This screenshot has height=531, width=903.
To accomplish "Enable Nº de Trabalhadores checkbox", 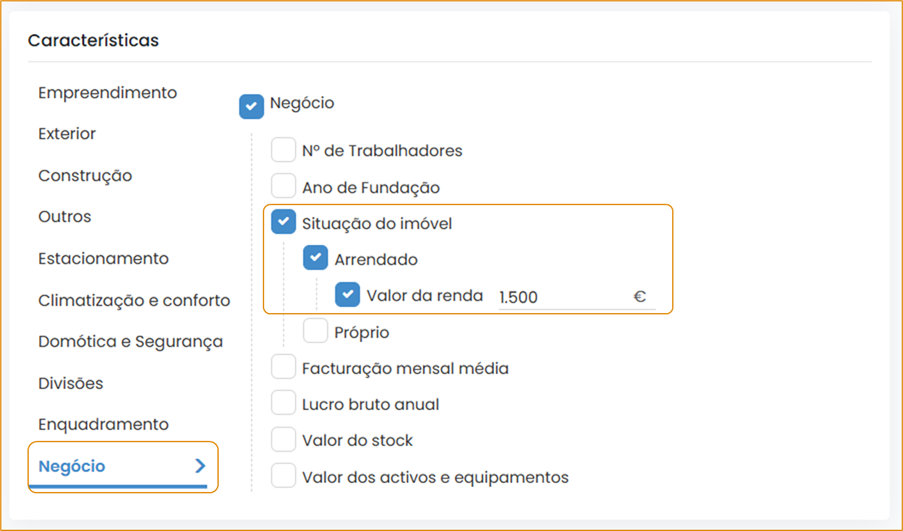I will 284,151.
